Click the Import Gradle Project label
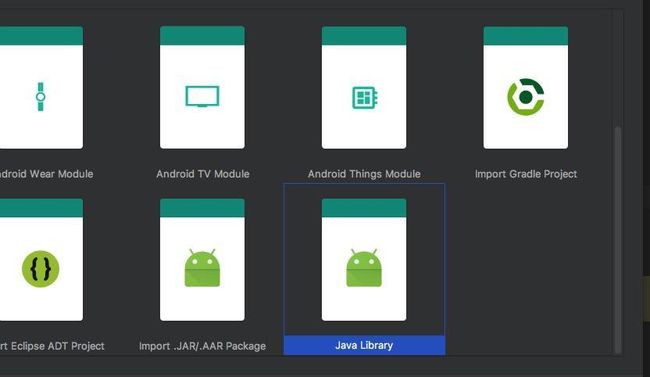Screen dimensions: 650x377 526,174
